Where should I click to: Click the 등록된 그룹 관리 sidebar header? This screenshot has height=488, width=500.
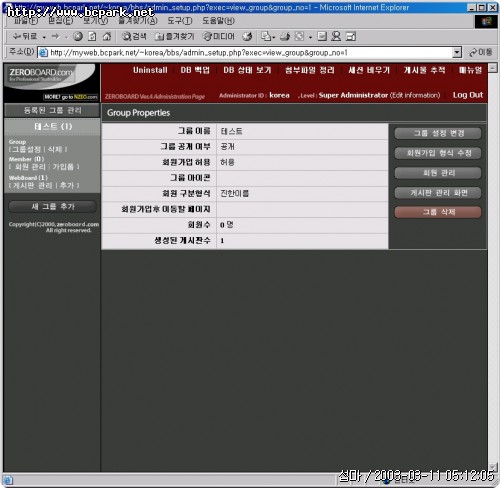pos(52,111)
